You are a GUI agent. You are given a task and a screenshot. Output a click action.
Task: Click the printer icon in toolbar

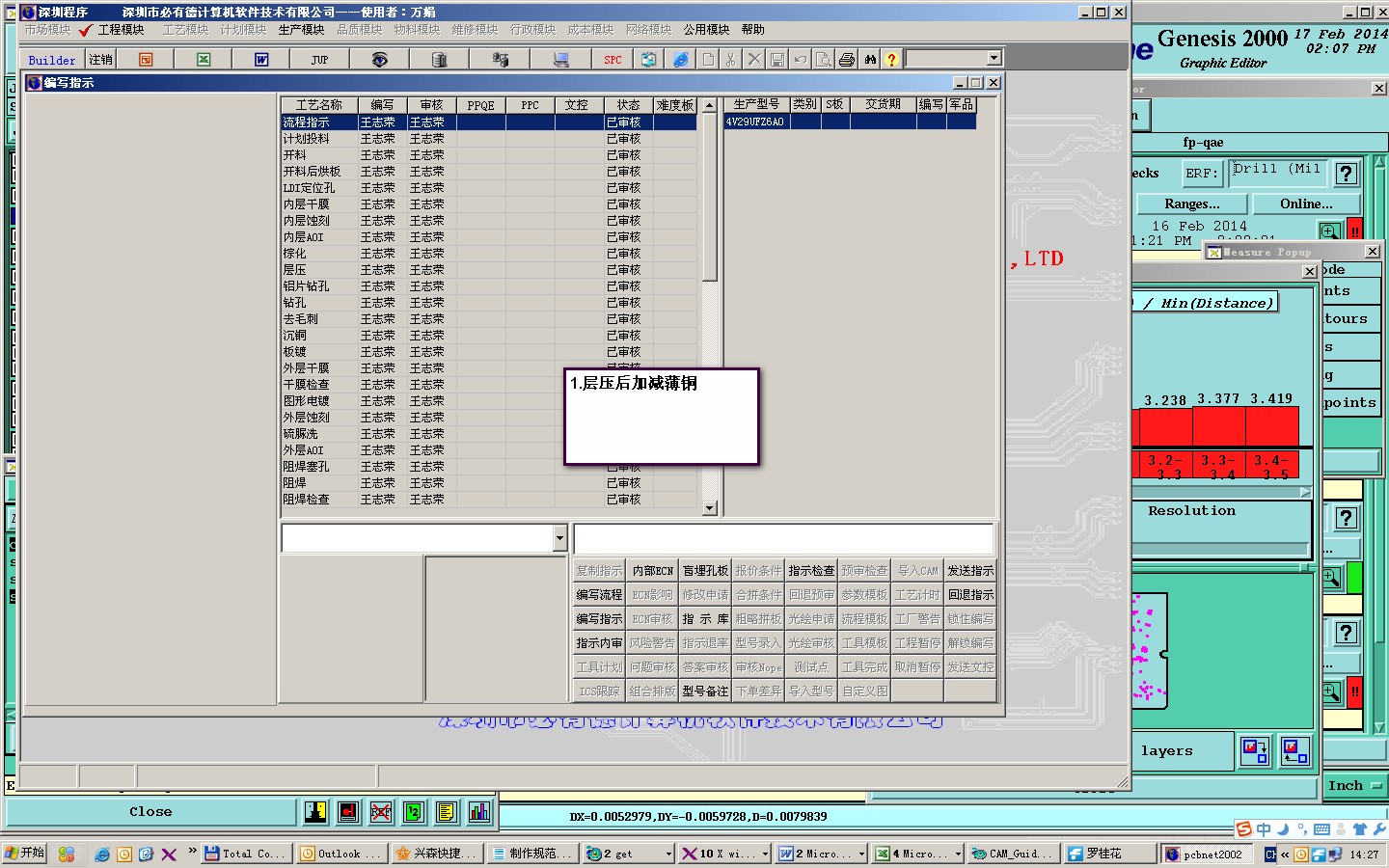click(x=847, y=60)
